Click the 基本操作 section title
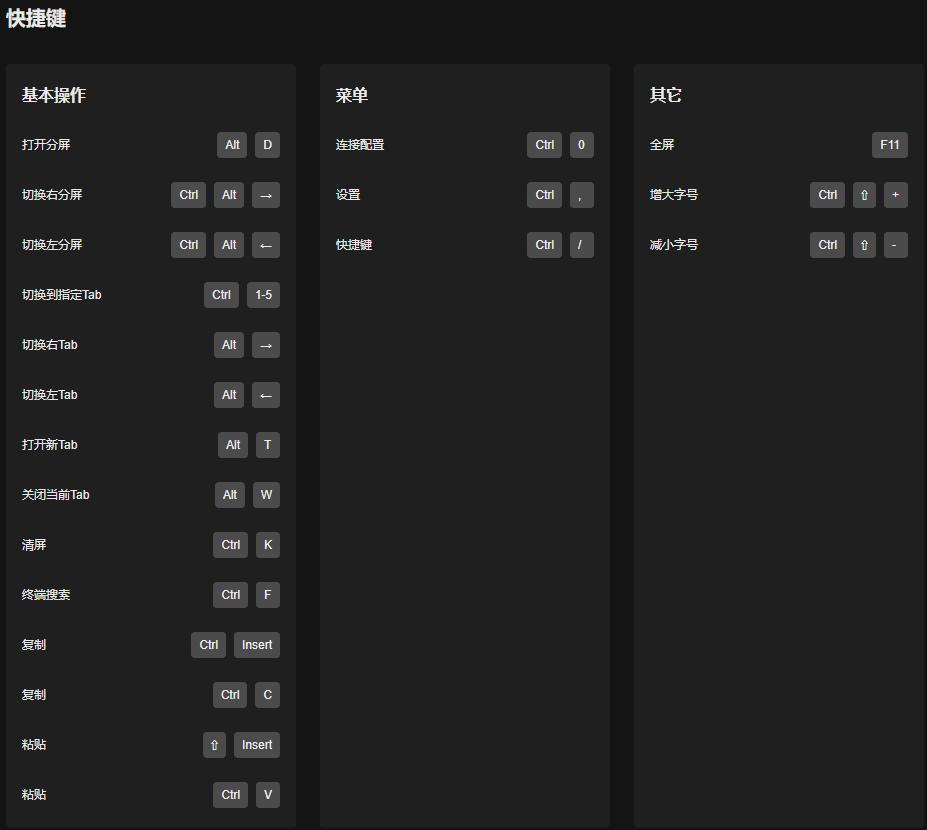 coord(54,95)
